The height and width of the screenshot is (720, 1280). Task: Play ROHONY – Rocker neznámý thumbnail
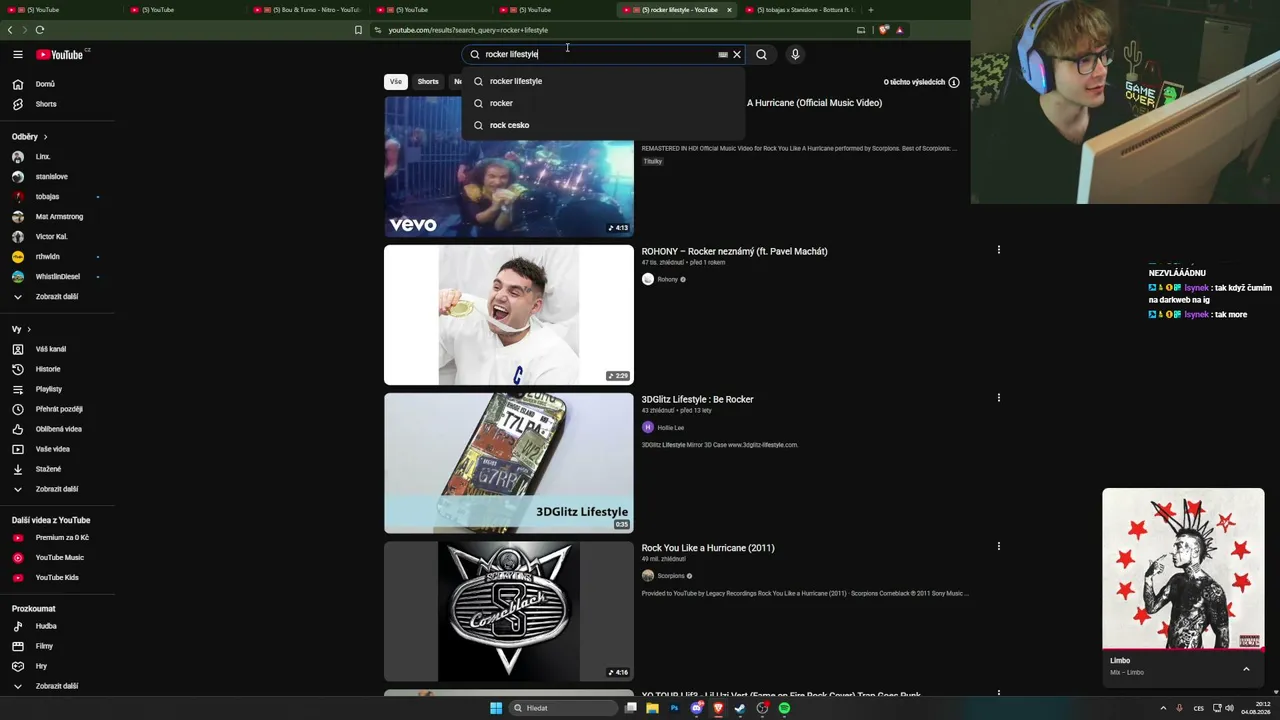click(x=509, y=315)
